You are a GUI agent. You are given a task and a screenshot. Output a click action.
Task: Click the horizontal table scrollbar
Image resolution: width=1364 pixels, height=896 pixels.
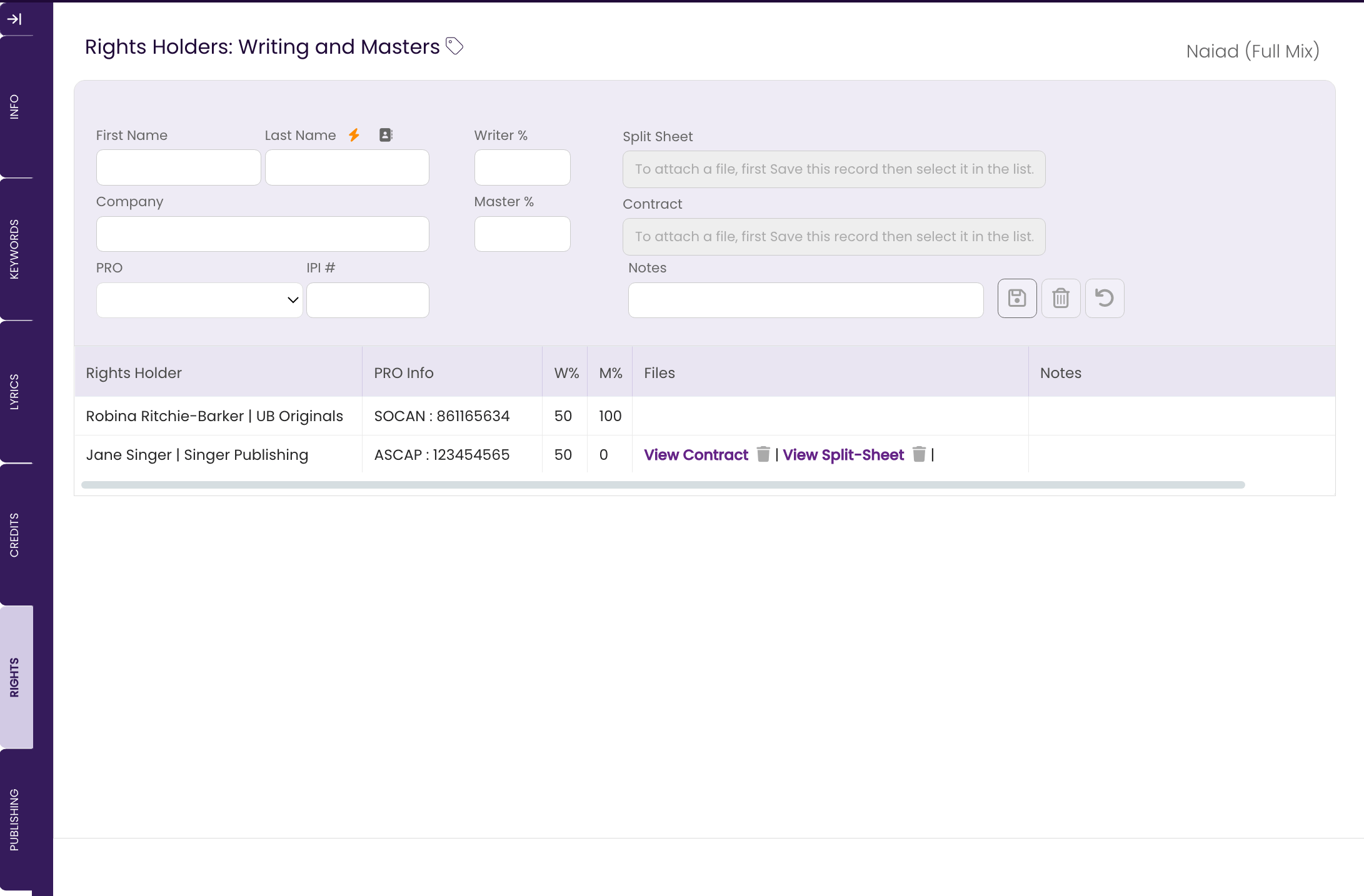coord(663,485)
